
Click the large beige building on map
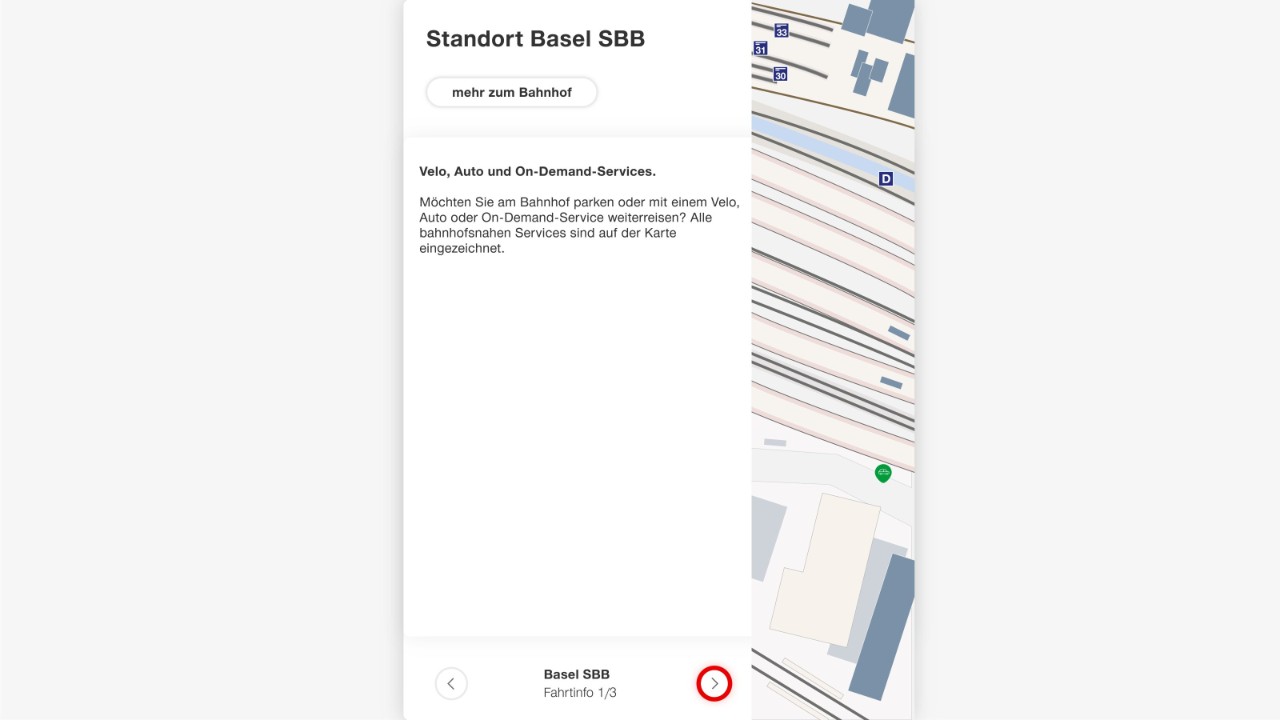click(824, 570)
